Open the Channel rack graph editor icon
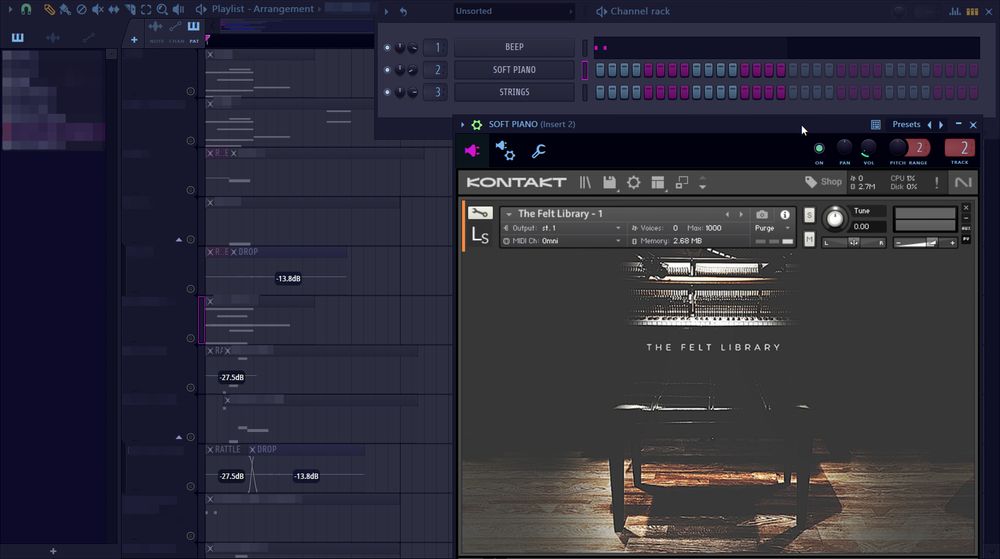The height and width of the screenshot is (559, 1000). point(955,11)
